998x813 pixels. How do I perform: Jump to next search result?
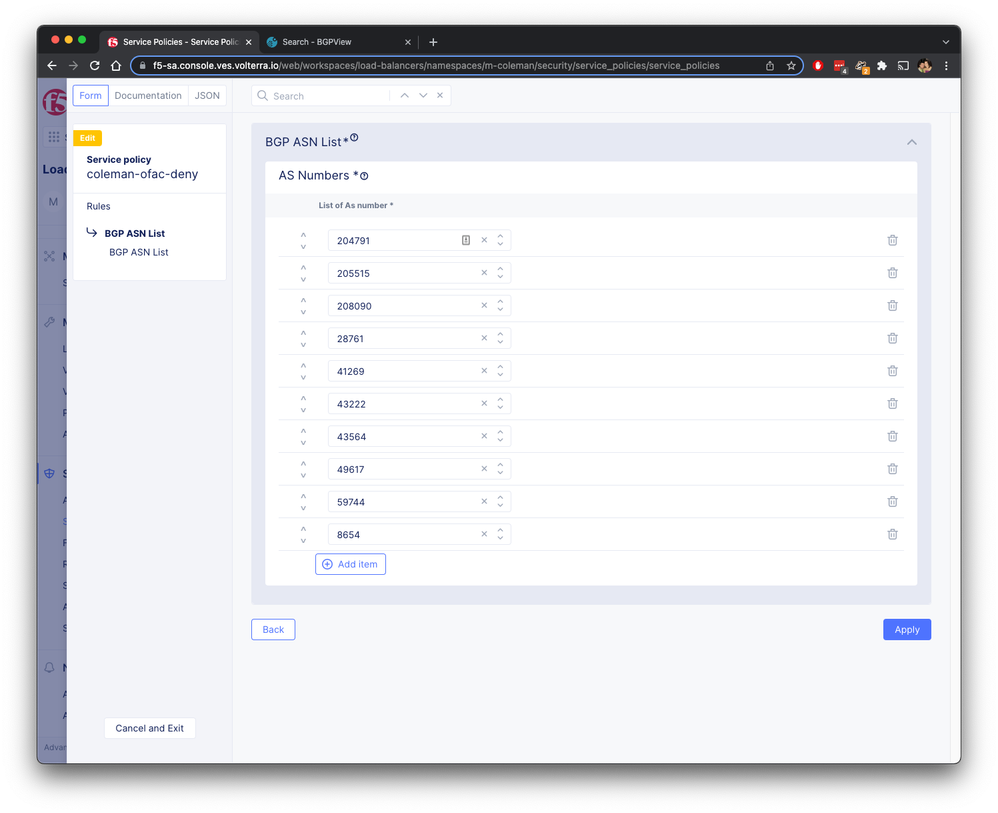point(423,95)
